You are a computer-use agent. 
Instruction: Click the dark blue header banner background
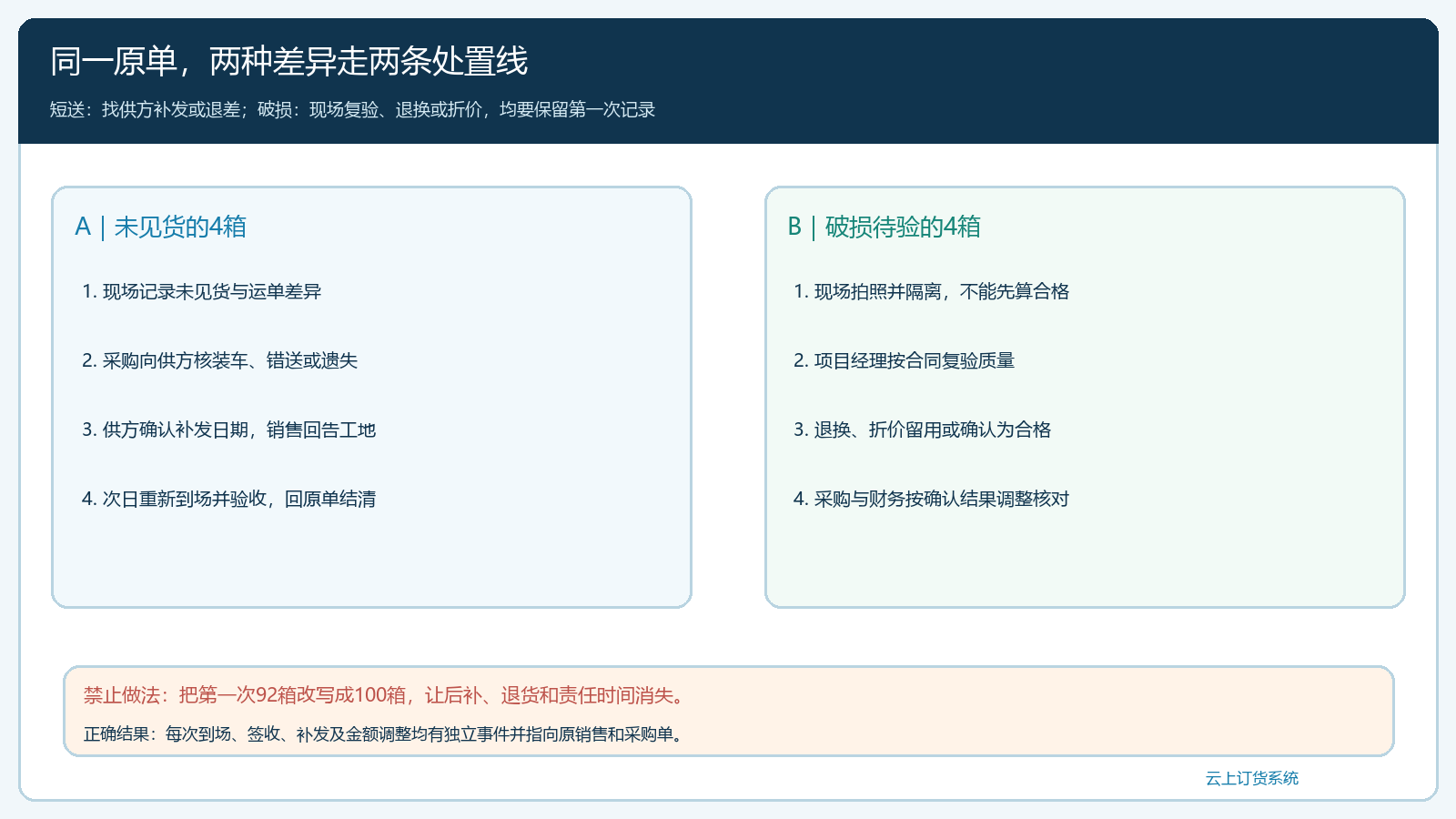click(x=1001, y=82)
